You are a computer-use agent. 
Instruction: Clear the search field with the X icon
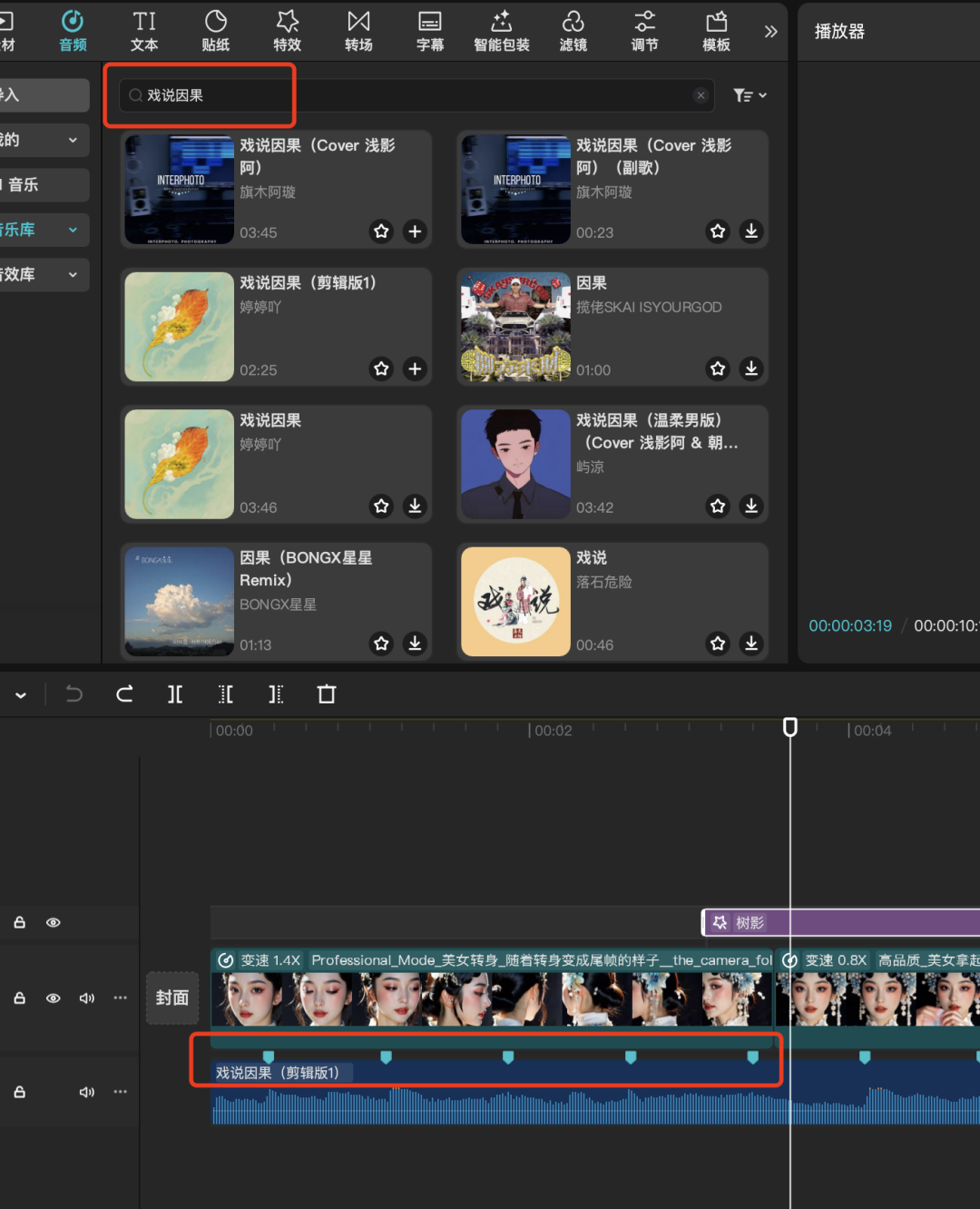pyautogui.click(x=701, y=95)
